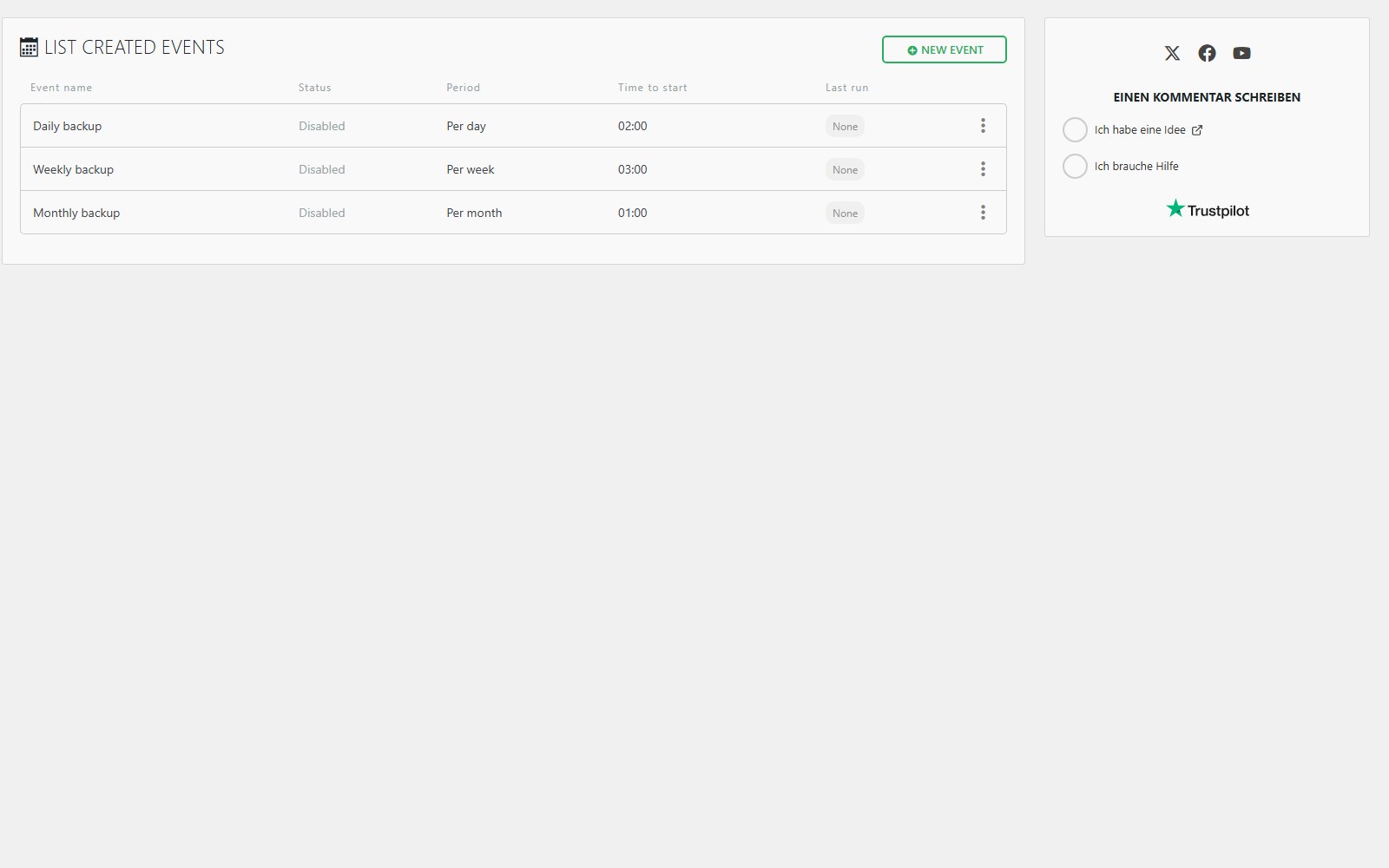Click the Event name column header
1389x868 pixels.
click(61, 88)
